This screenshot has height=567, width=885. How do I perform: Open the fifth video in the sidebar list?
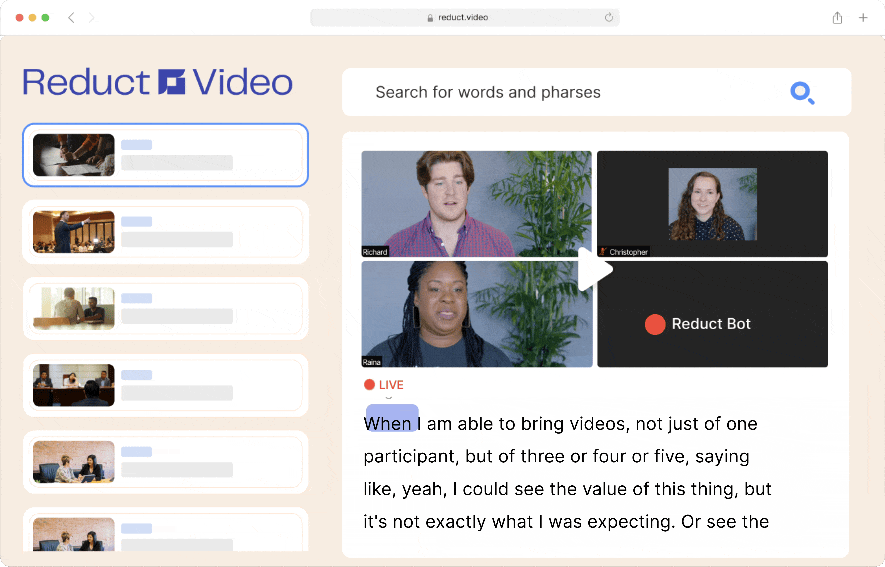click(x=165, y=462)
